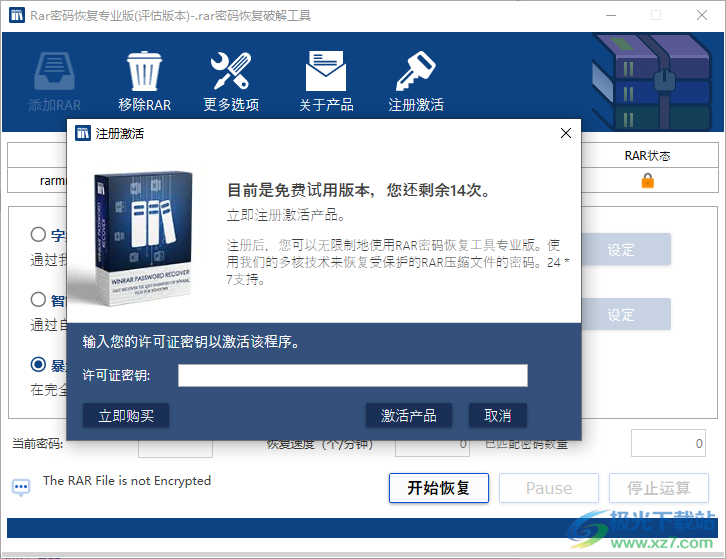Viewport: 726px width, 559px height.
Task: Click the current password display field
Action: [175, 447]
